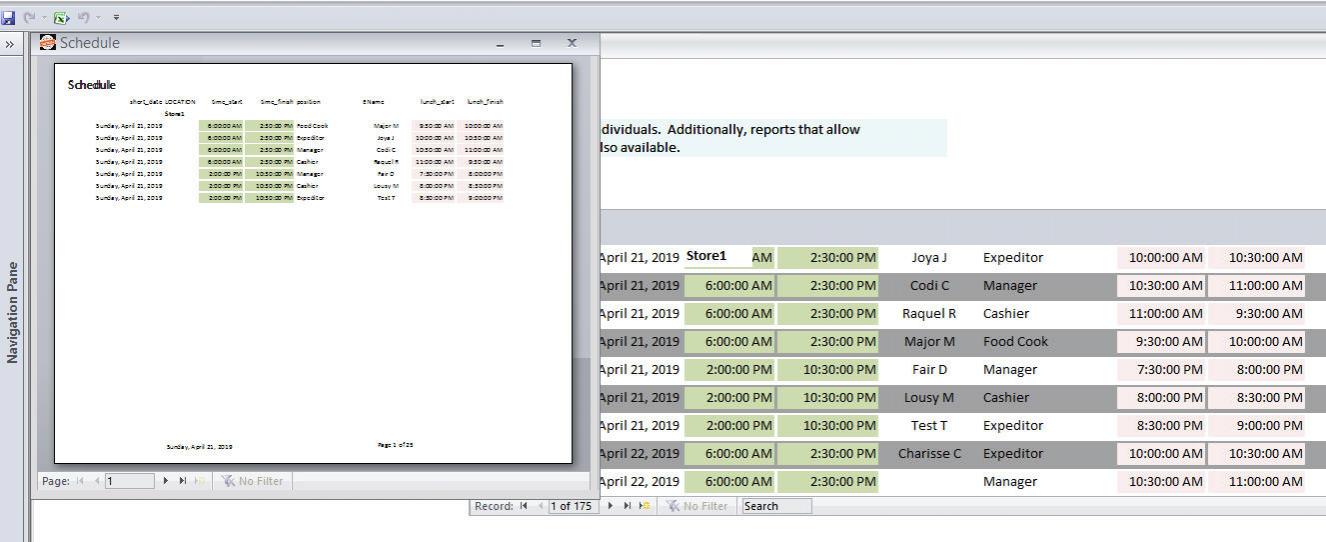The image size is (1326, 542).
Task: Expand the Navigation Pane with the double chevron
Action: pyautogui.click(x=9, y=44)
